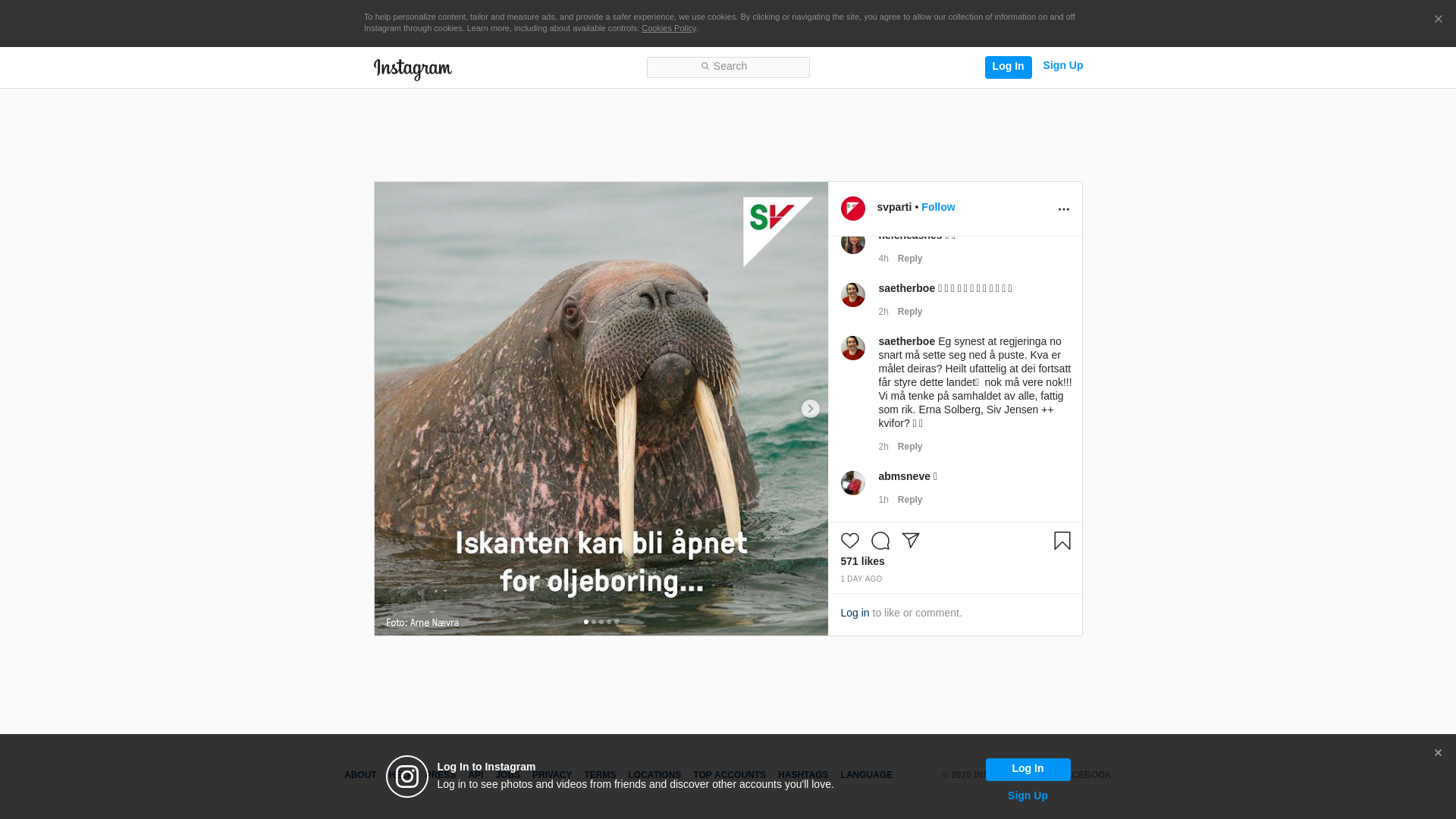The image size is (1456, 819).
Task: Reply to the 4h comment
Action: 910,259
